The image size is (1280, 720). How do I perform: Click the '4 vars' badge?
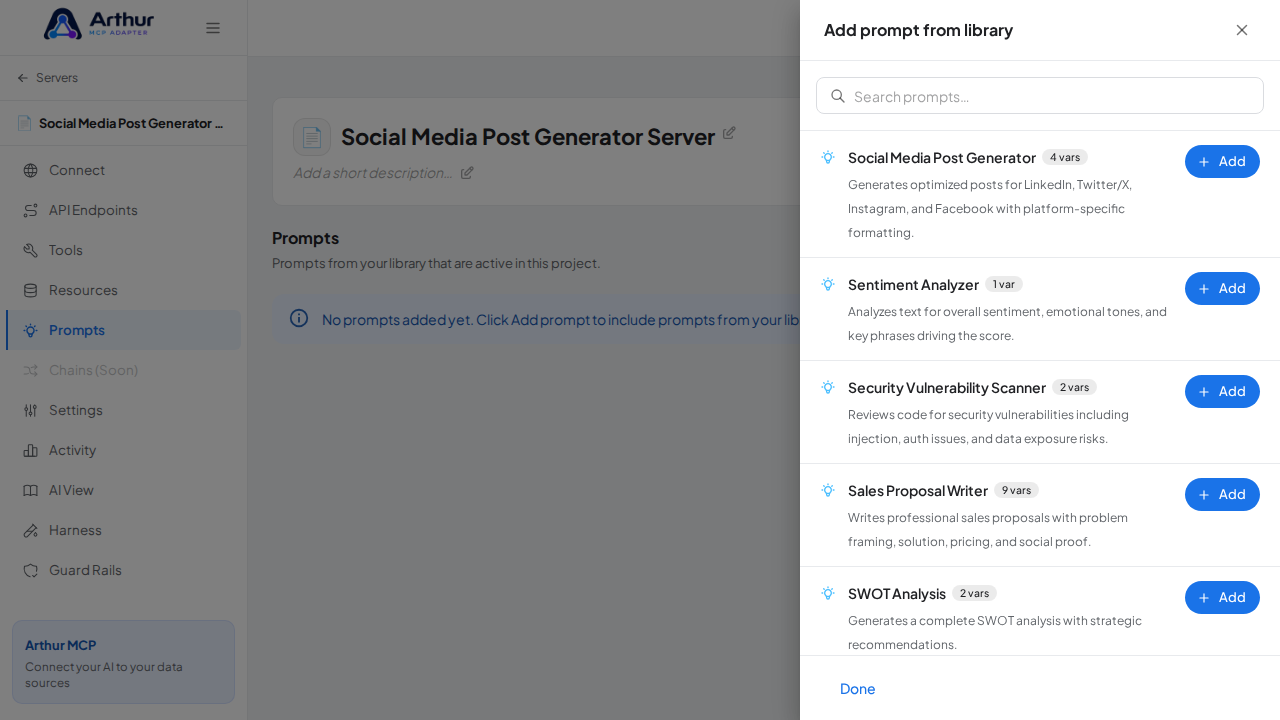pyautogui.click(x=1065, y=157)
